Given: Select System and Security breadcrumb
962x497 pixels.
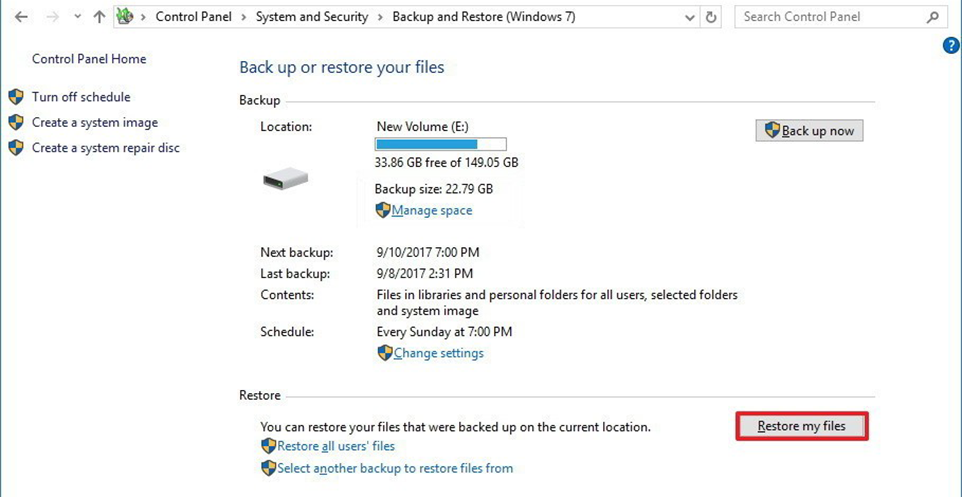Looking at the screenshot, I should click(x=312, y=17).
